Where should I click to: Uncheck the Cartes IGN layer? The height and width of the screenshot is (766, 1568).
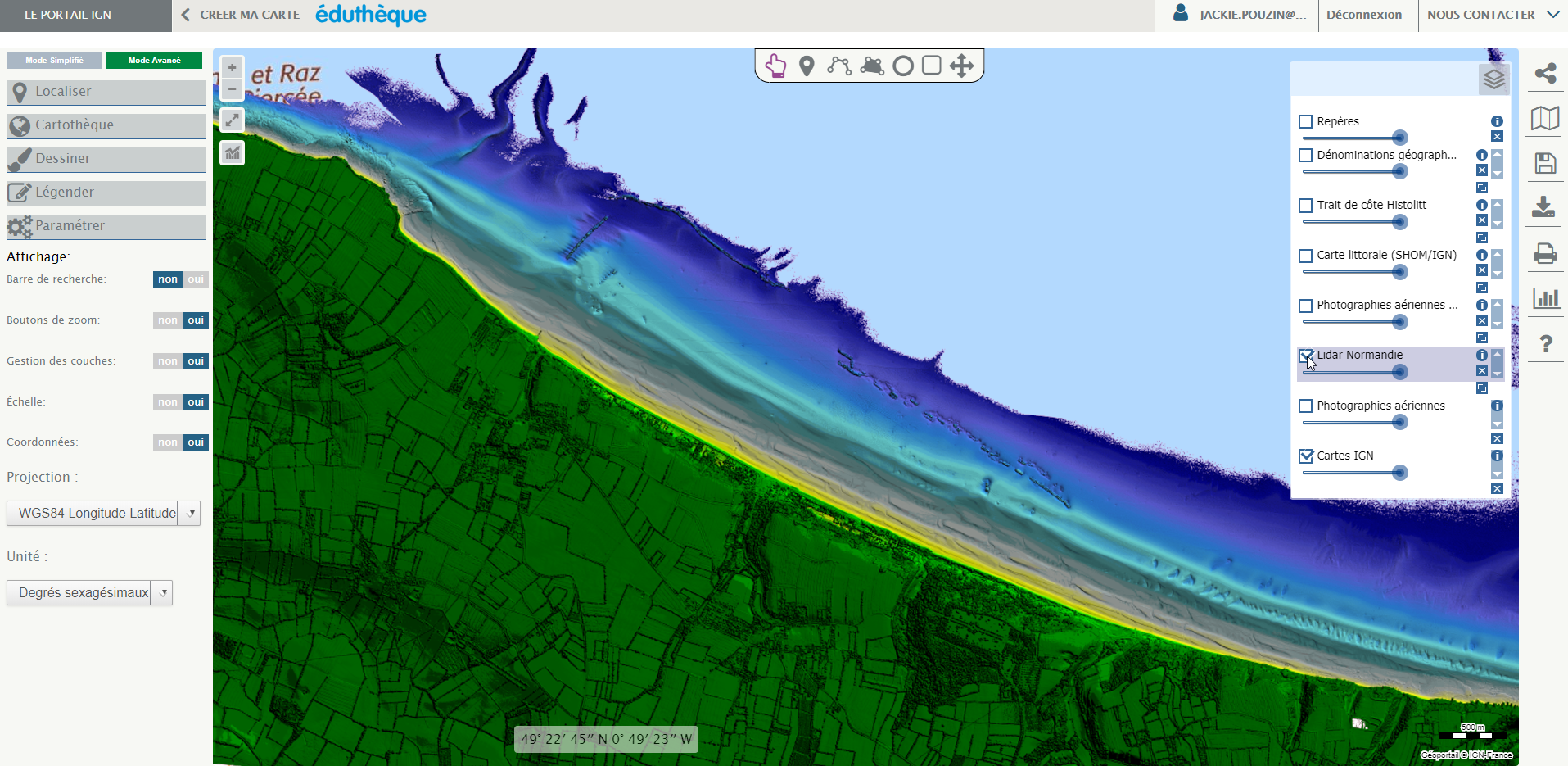[1306, 456]
